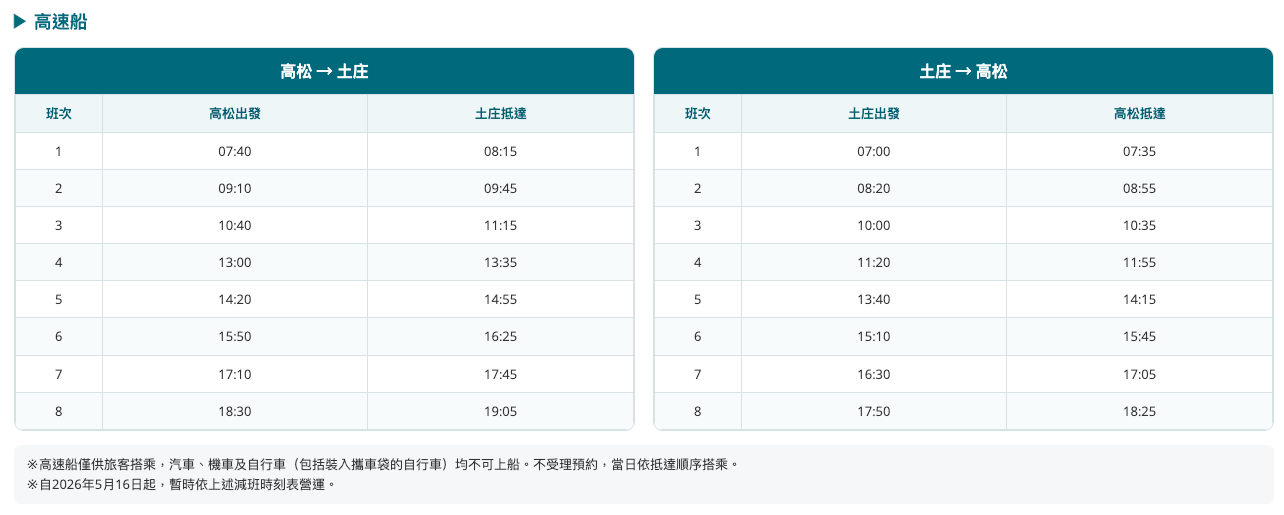Choose the 14:55 time cell
This screenshot has width=1284, height=515.
[500, 299]
